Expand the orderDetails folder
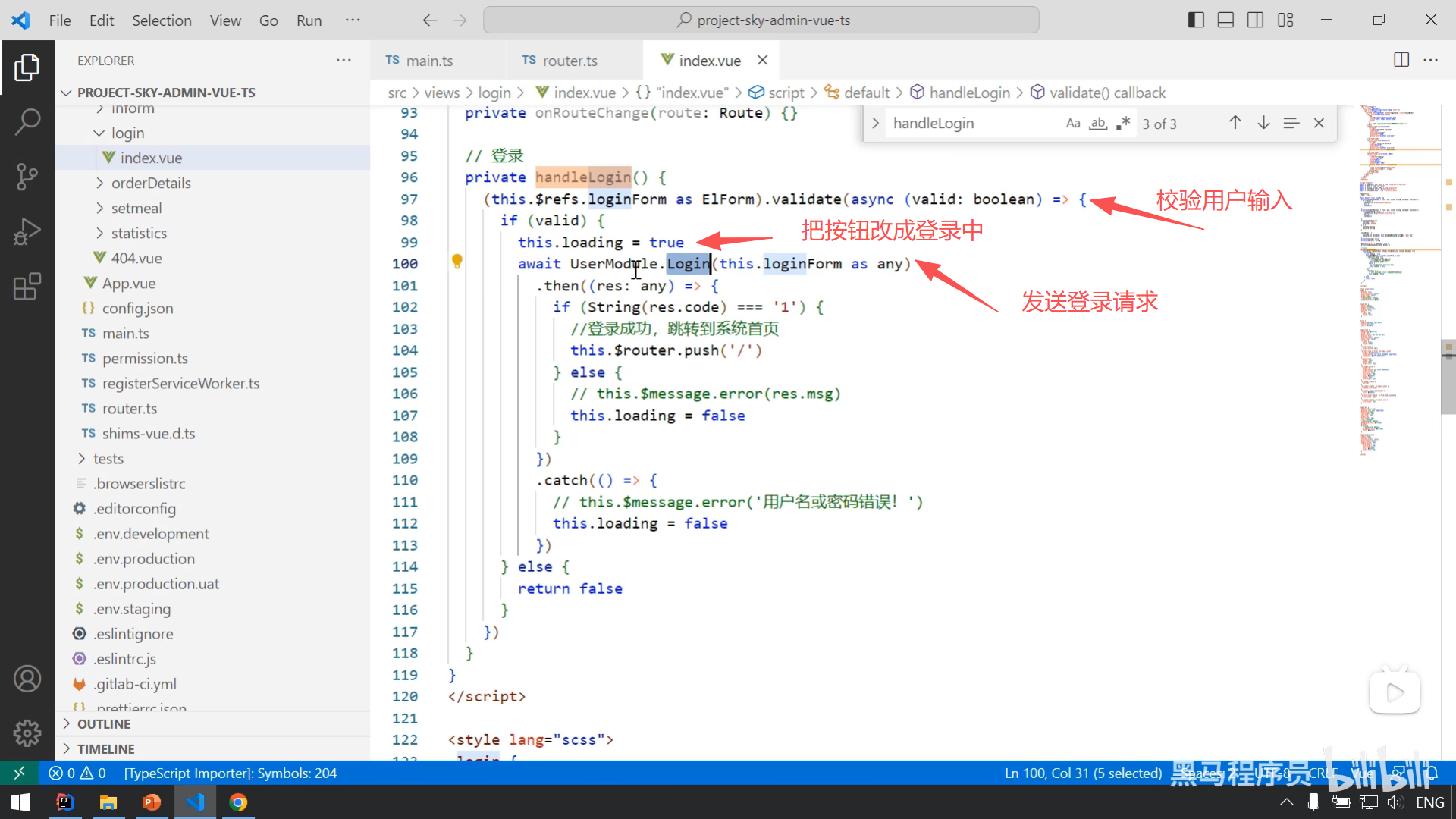 (151, 183)
